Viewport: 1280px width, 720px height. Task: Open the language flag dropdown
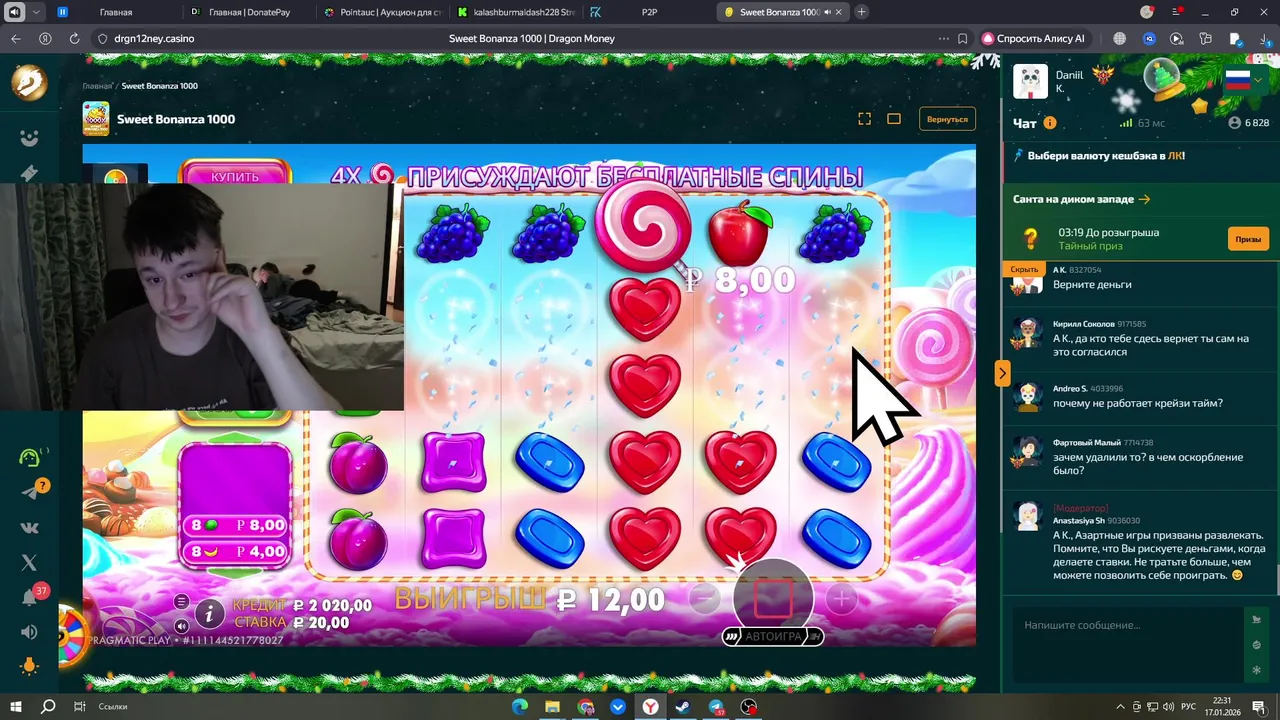tap(1244, 79)
